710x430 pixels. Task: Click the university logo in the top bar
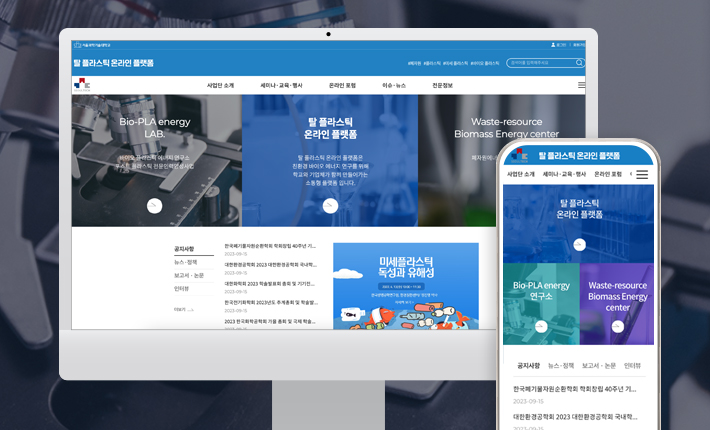(x=92, y=45)
